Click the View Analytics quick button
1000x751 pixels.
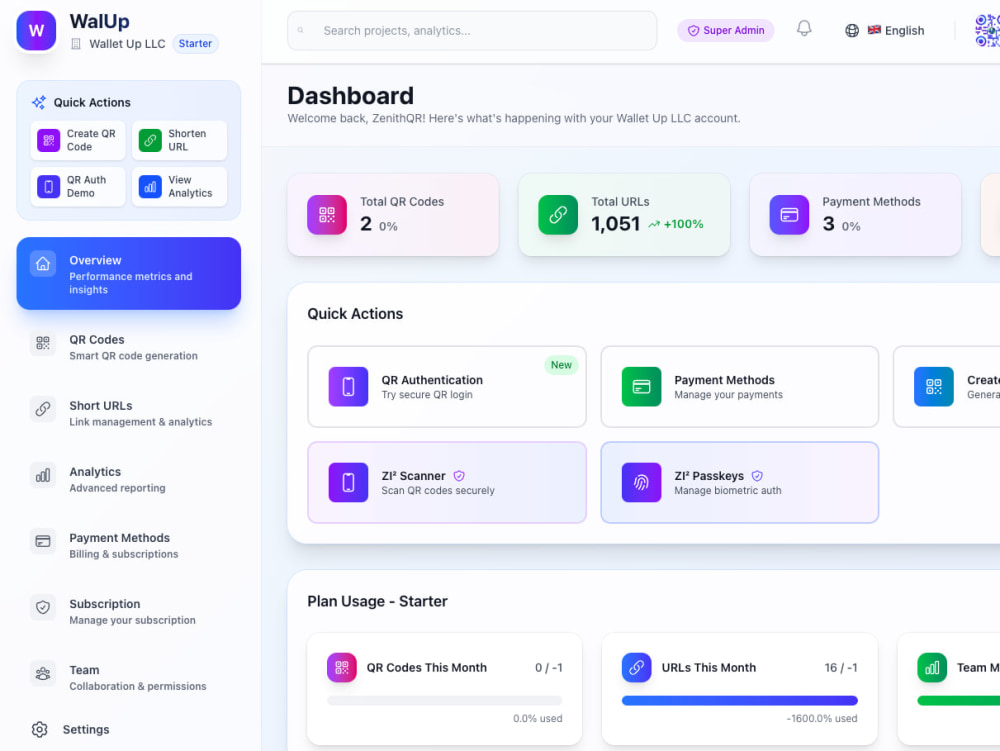point(179,187)
